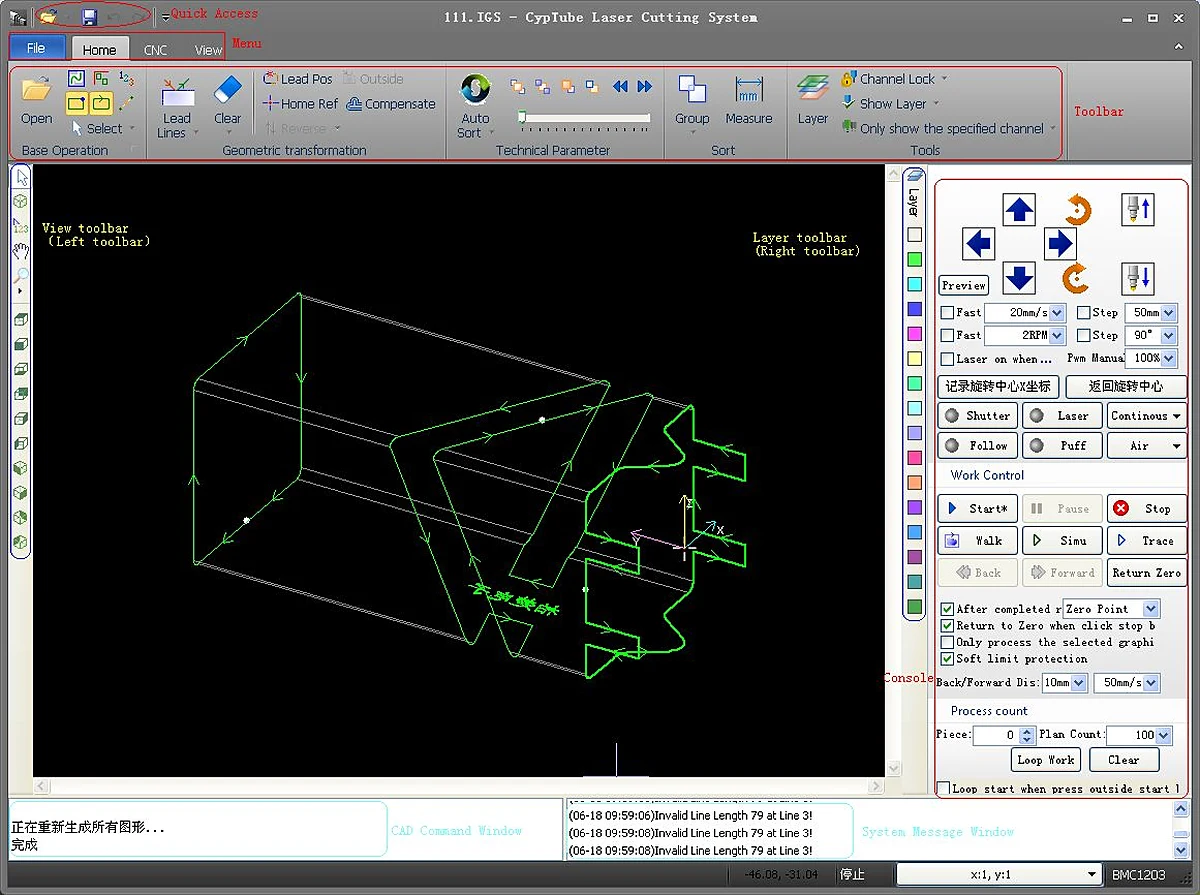This screenshot has height=895, width=1200.
Task: Click the Start* button
Action: (977, 509)
